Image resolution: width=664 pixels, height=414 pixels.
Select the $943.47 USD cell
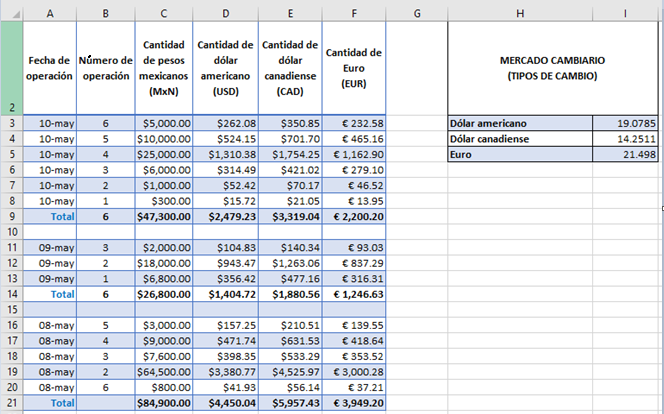pos(226,263)
